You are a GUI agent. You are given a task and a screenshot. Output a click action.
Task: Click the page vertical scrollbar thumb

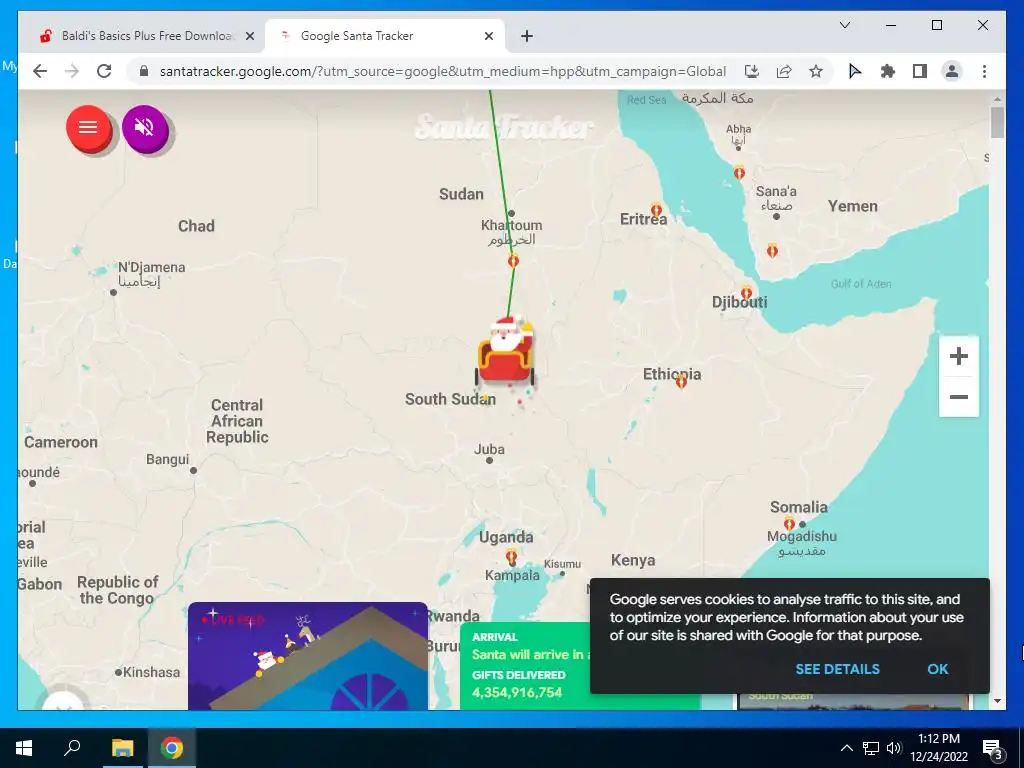pos(997,122)
